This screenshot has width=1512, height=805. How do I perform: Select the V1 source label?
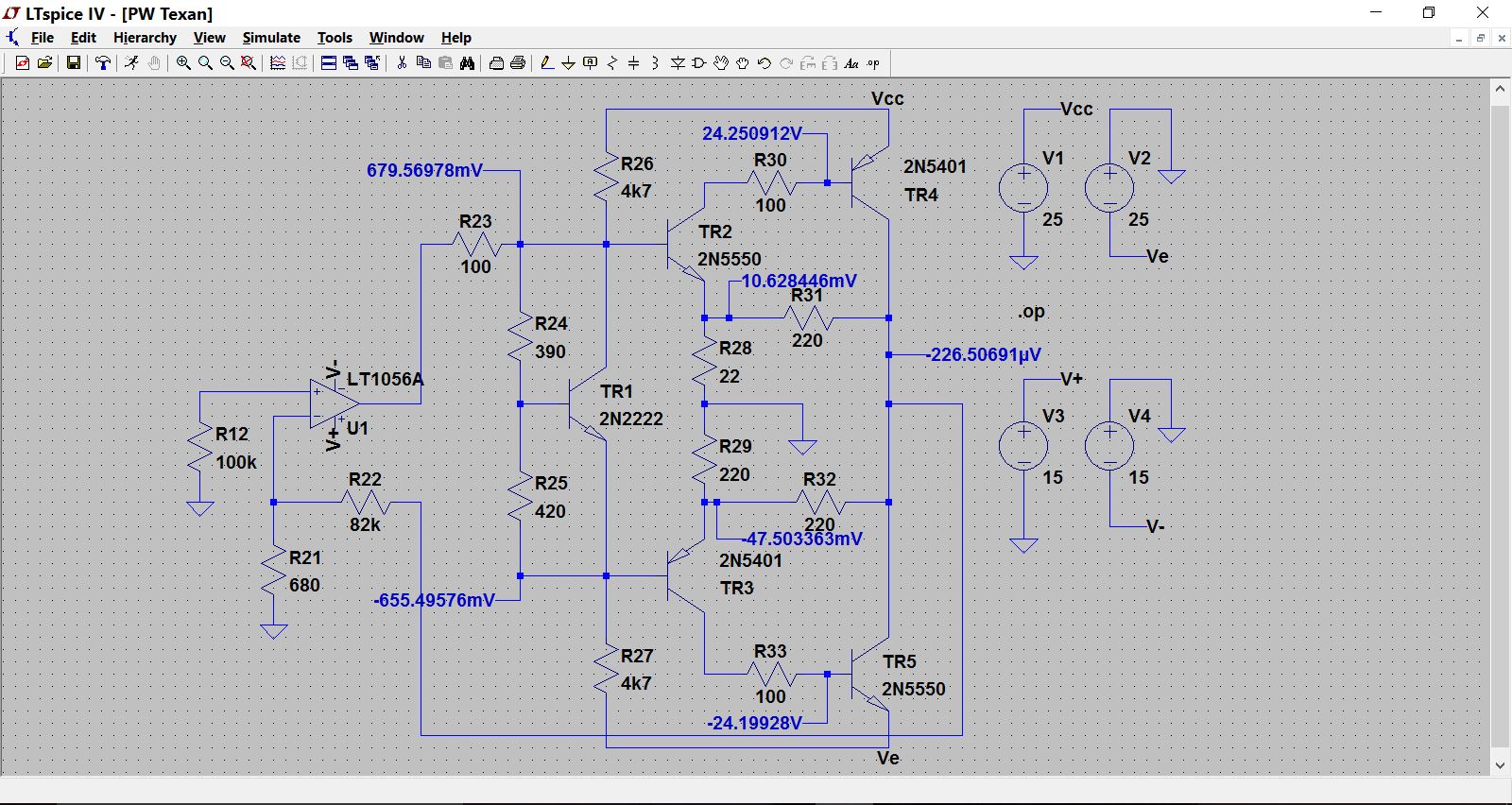pyautogui.click(x=1053, y=158)
